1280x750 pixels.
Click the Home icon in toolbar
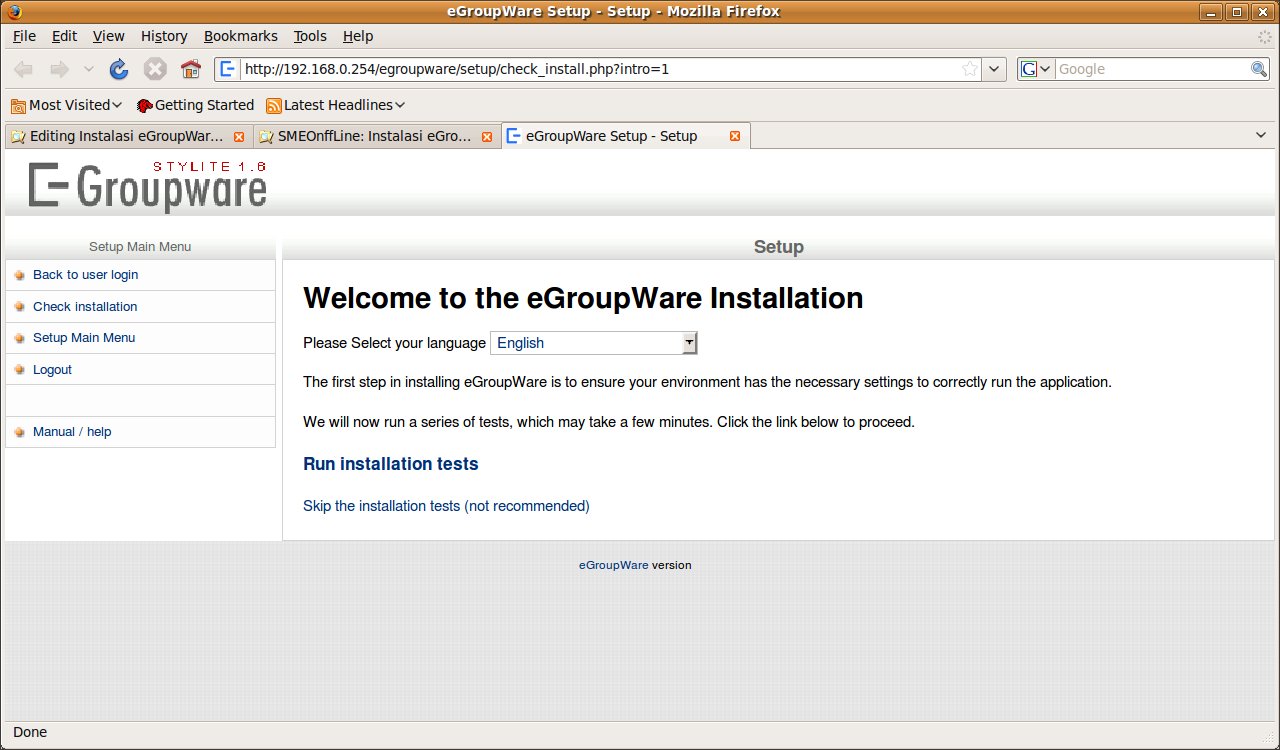[x=191, y=69]
